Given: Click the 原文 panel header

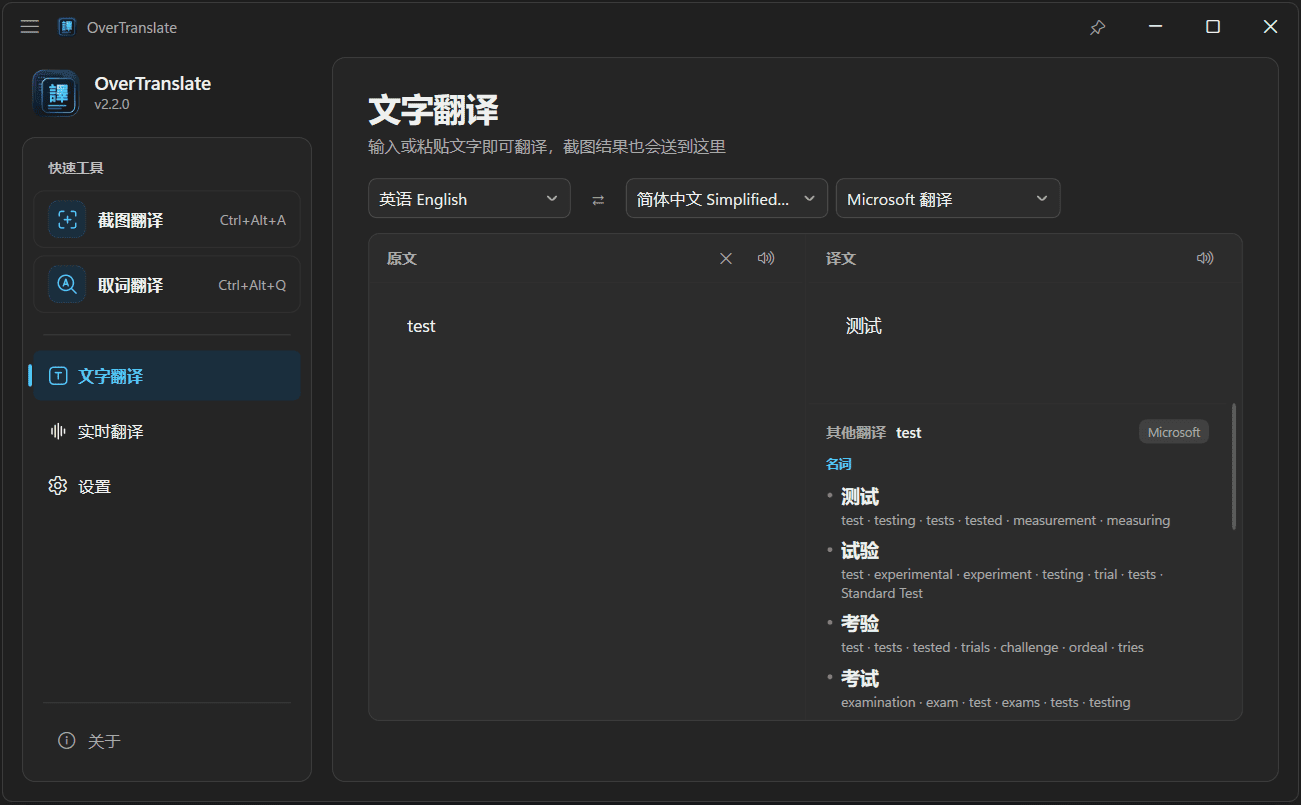Looking at the screenshot, I should 402,258.
